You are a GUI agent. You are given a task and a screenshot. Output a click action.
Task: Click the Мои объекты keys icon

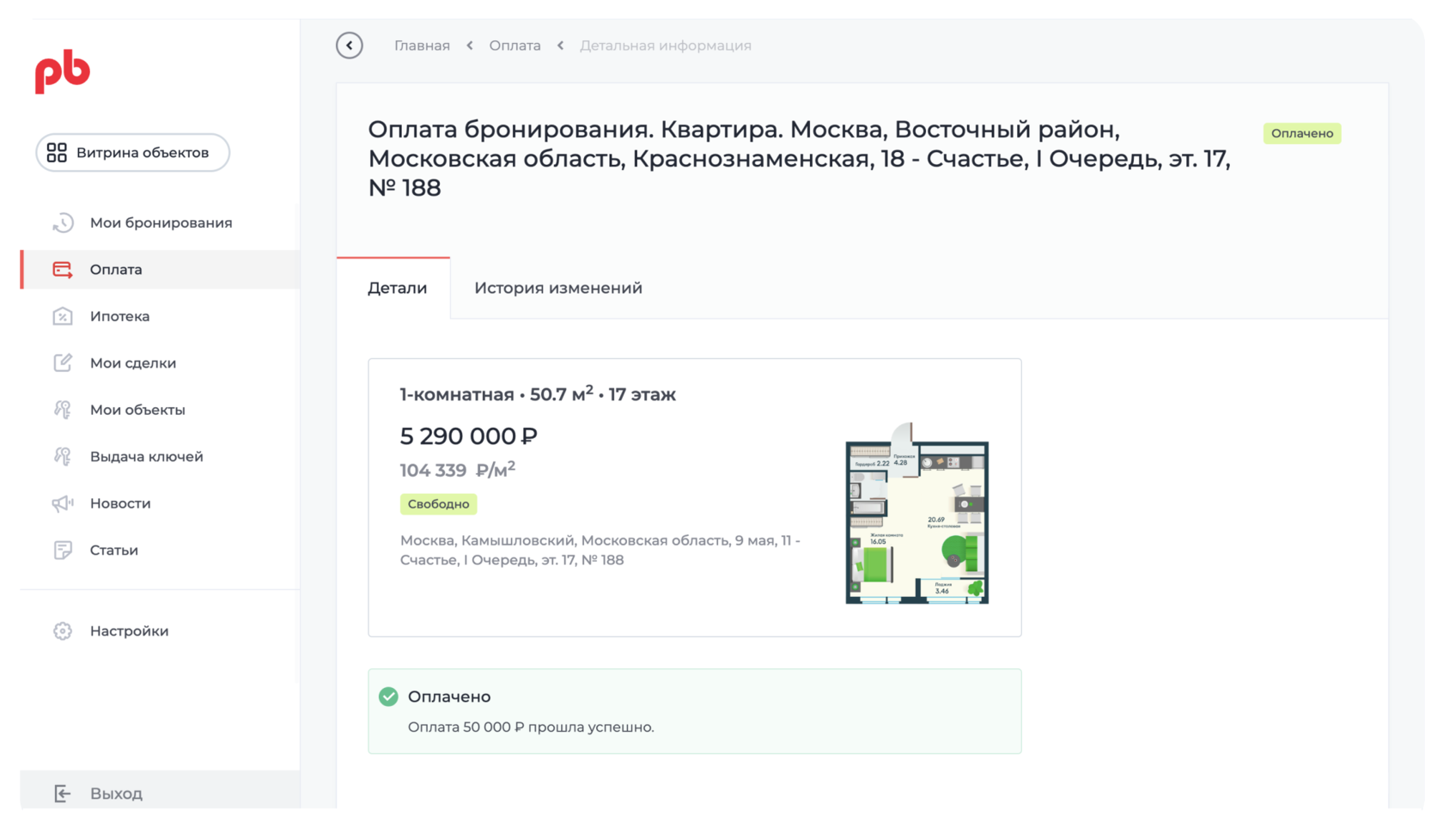click(62, 410)
